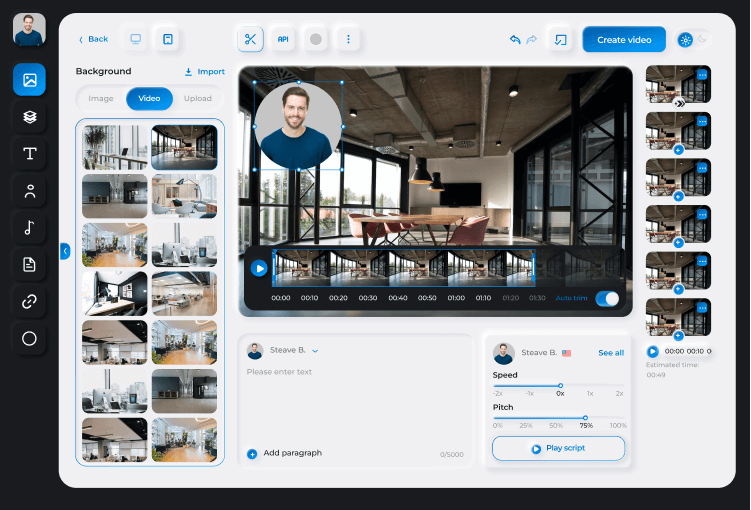Toggle the Auto trim switch
This screenshot has width=751, height=510.
606,298
